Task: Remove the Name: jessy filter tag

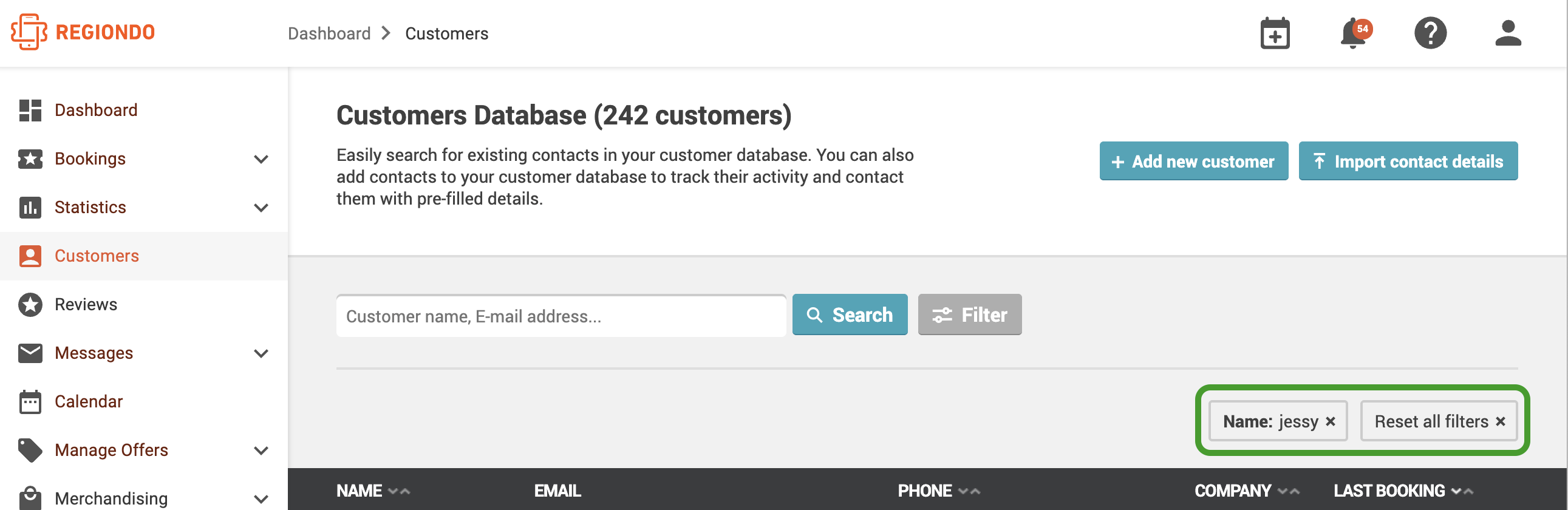Action: 1330,421
